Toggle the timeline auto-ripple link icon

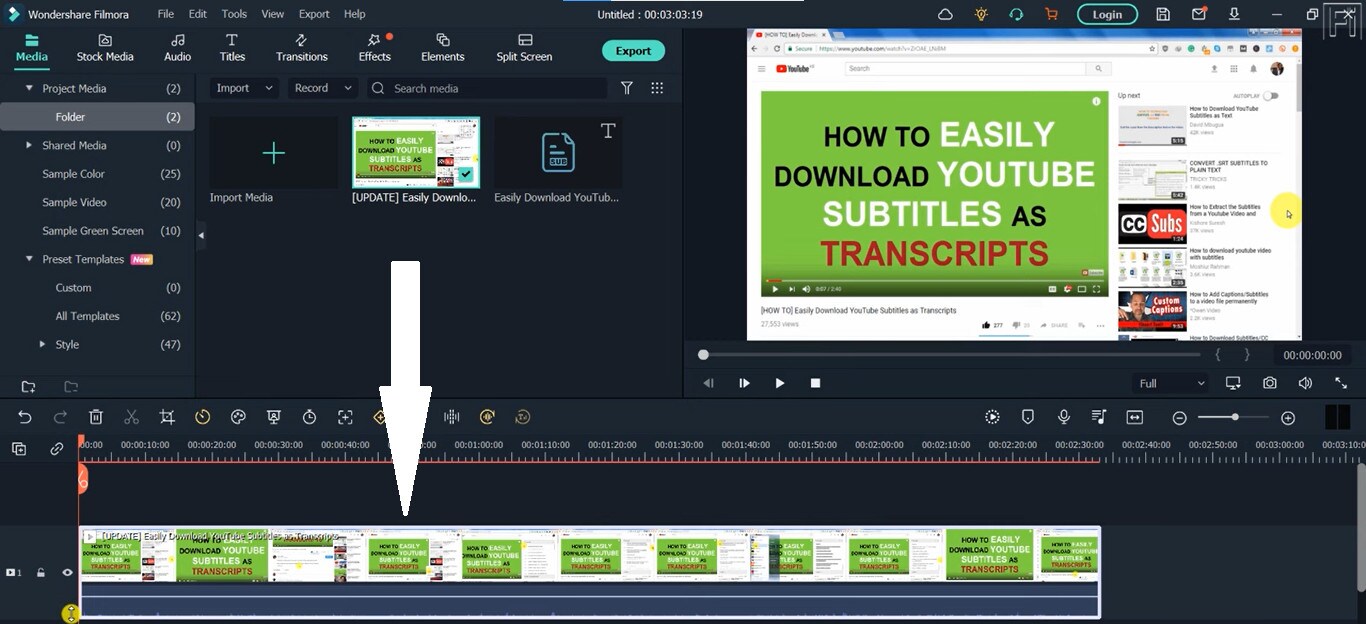click(x=56, y=449)
